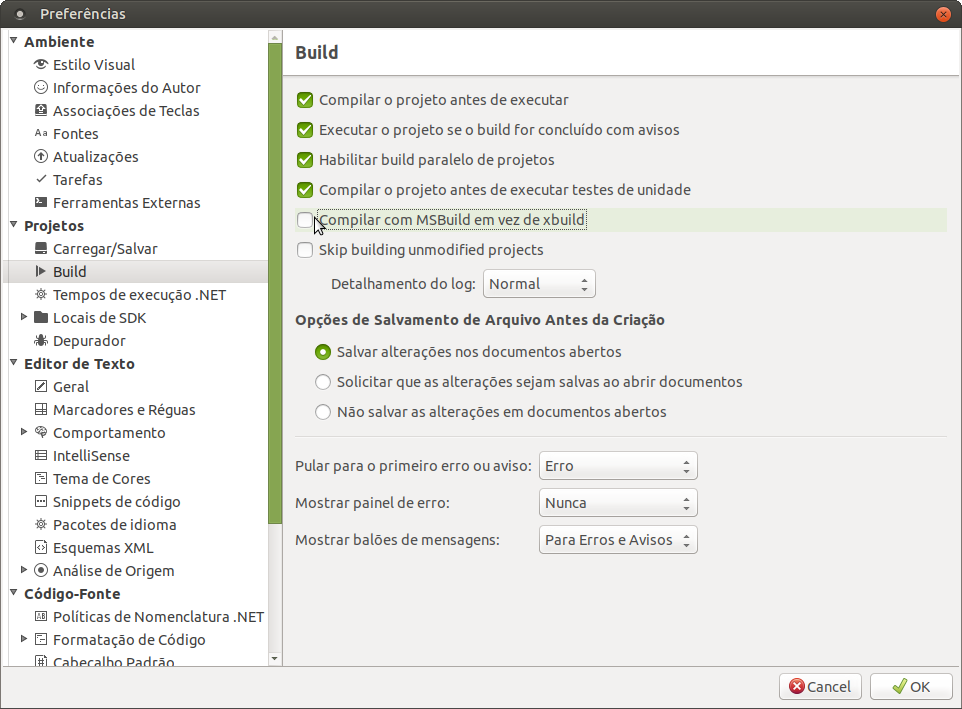
Task: Enable Compilar com MSBuild em vez de xbuild
Action: [x=305, y=220]
